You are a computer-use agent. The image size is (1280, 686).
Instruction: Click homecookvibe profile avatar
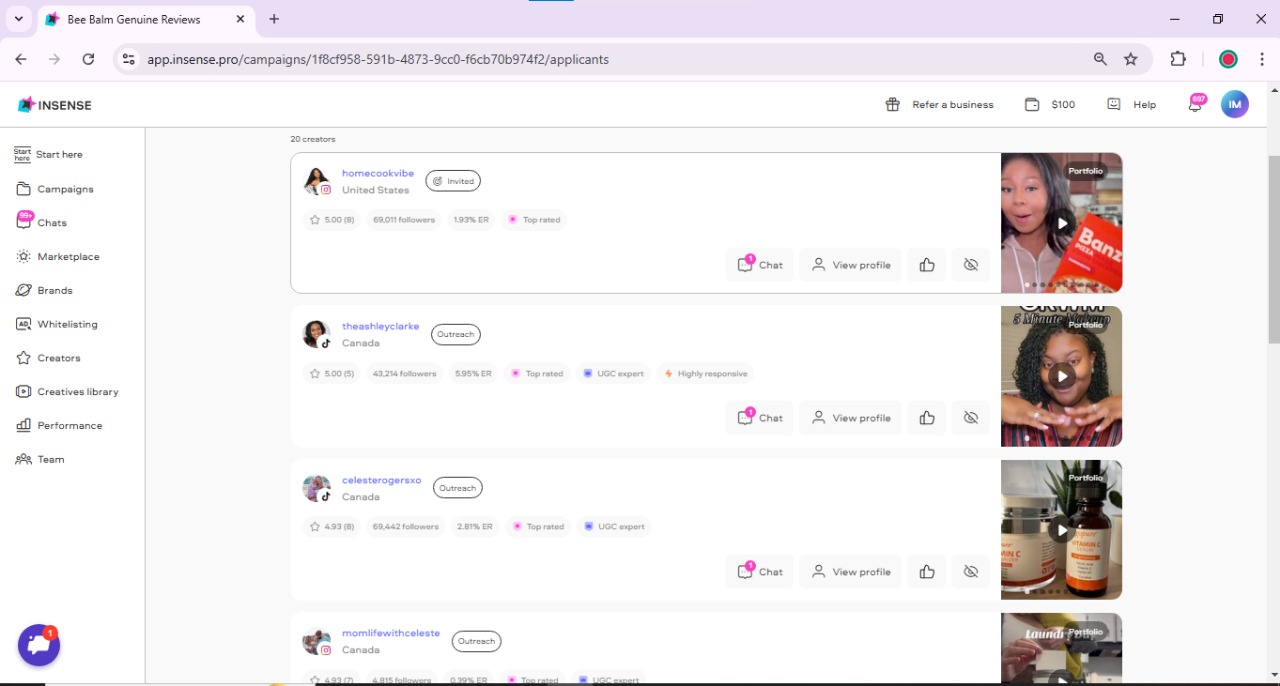(x=317, y=181)
